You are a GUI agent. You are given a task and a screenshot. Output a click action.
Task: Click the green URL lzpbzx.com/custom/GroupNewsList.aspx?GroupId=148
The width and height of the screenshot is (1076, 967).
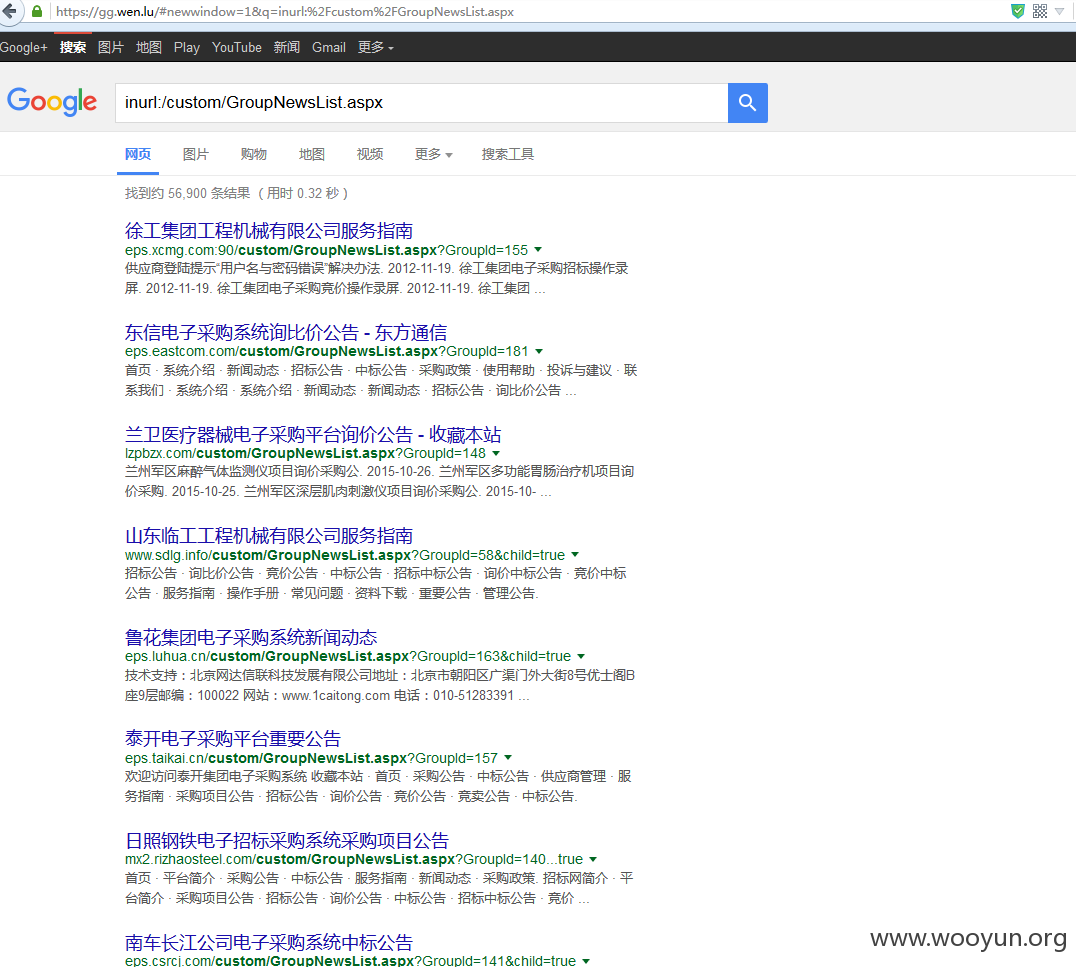click(x=305, y=453)
